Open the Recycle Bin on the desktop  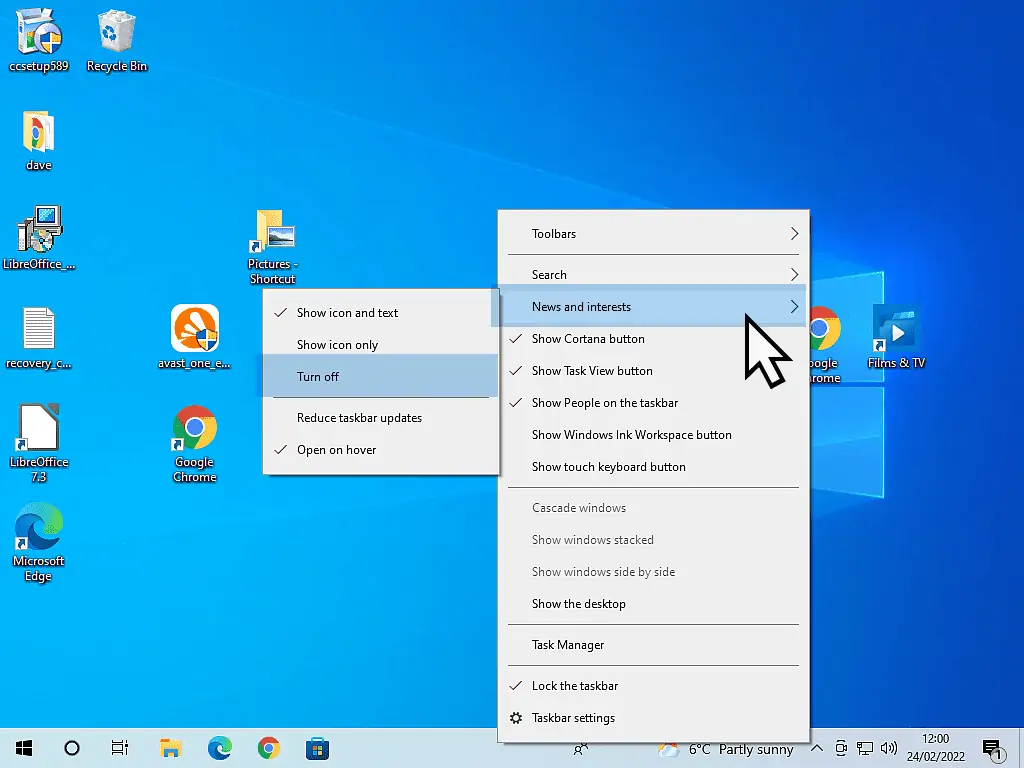coord(116,30)
